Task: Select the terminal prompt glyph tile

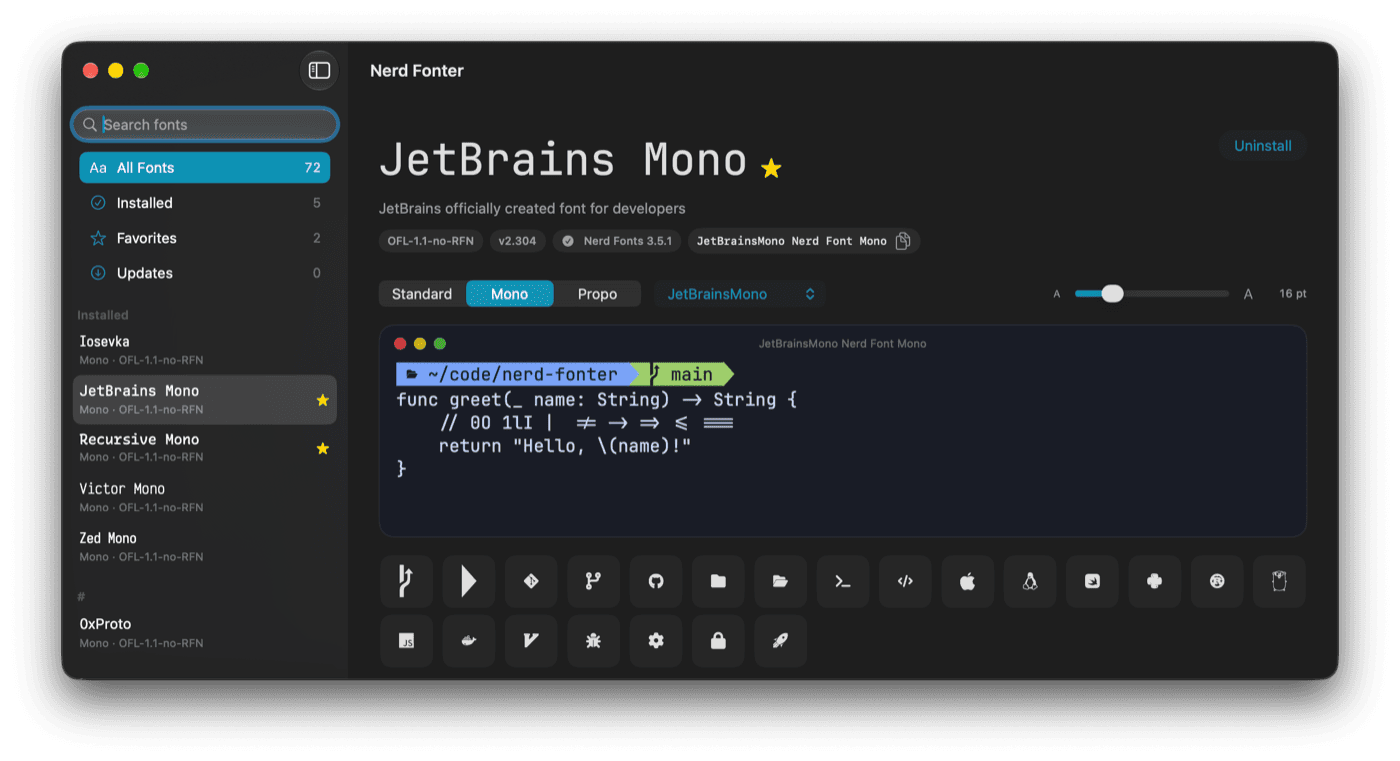Action: (843, 581)
